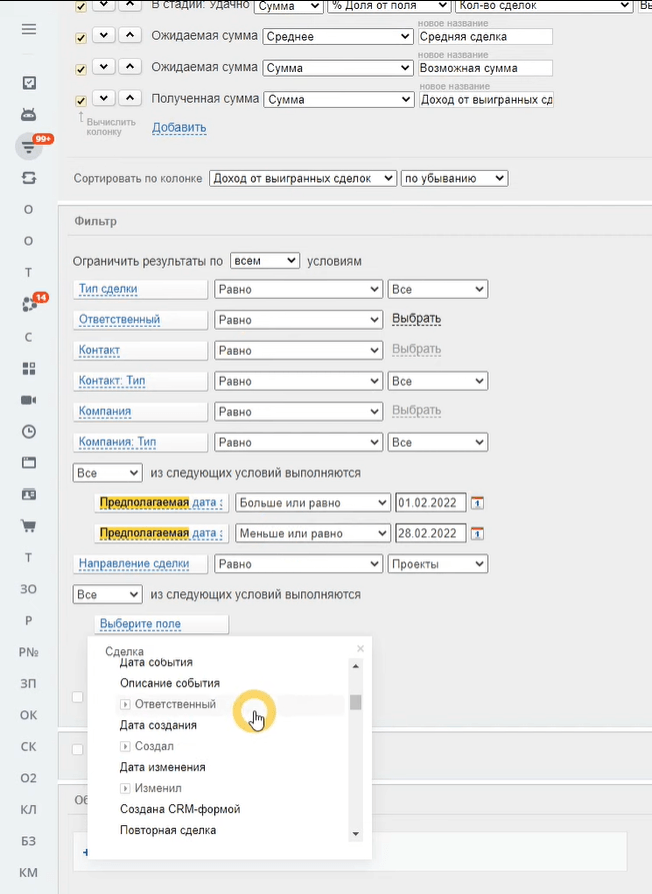652x894 pixels.
Task: Click the field popup scrollbar down arrow
Action: pos(356,834)
